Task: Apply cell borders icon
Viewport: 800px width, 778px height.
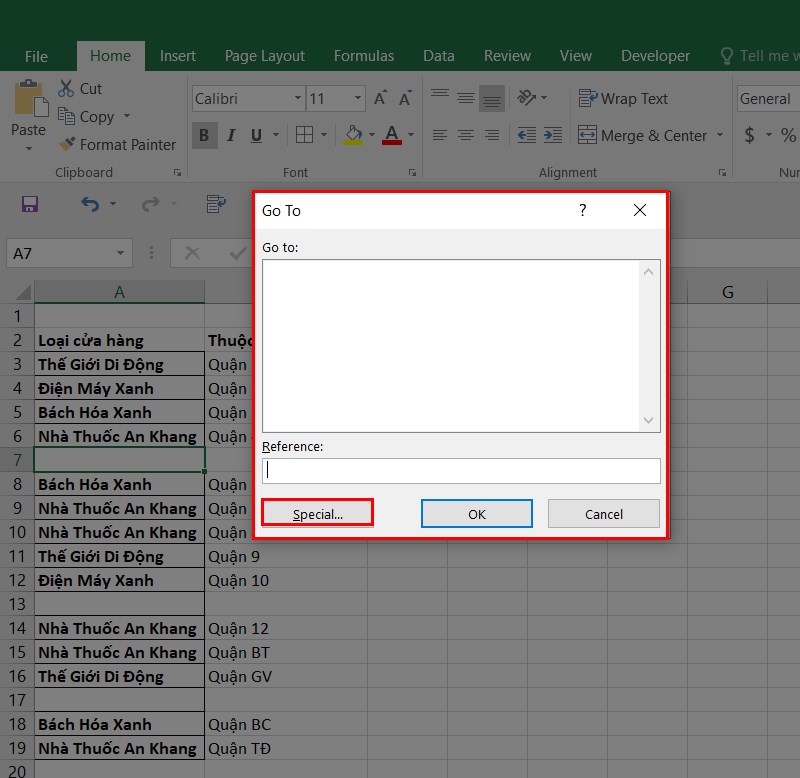Action: pyautogui.click(x=304, y=135)
